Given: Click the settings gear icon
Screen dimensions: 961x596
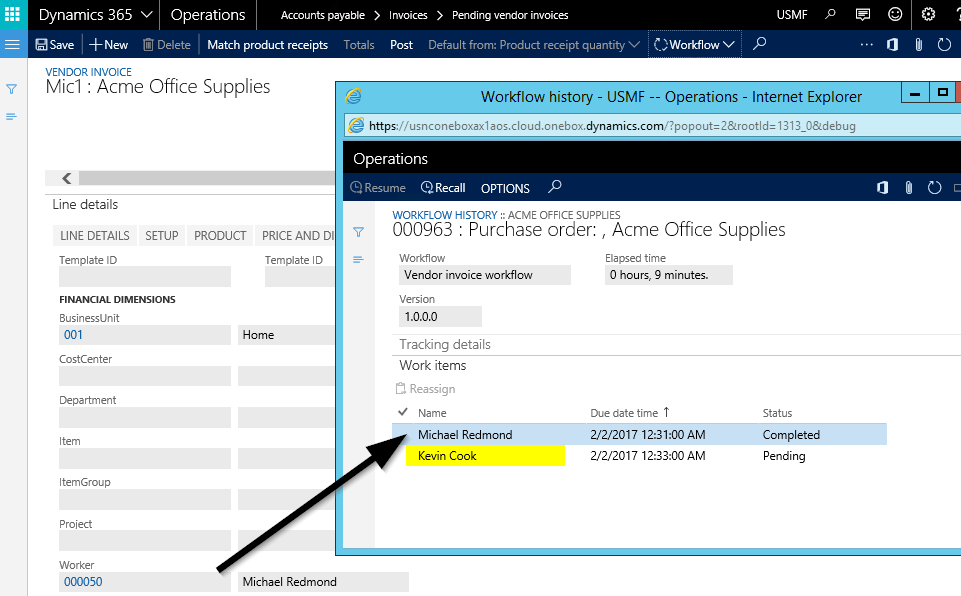Looking at the screenshot, I should click(928, 15).
